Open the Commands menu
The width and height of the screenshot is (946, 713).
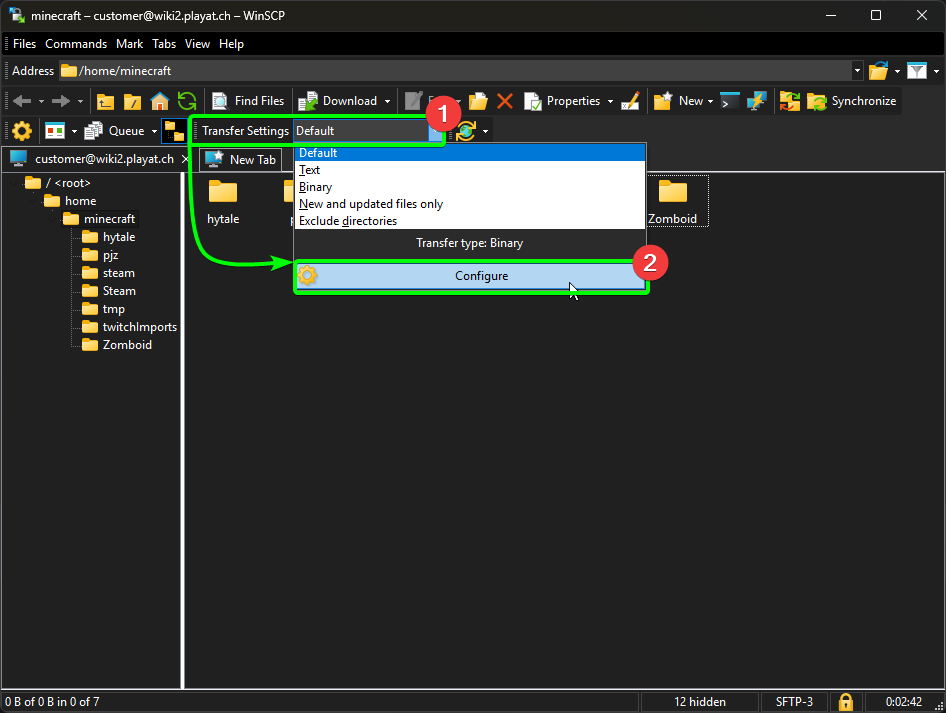tap(76, 43)
